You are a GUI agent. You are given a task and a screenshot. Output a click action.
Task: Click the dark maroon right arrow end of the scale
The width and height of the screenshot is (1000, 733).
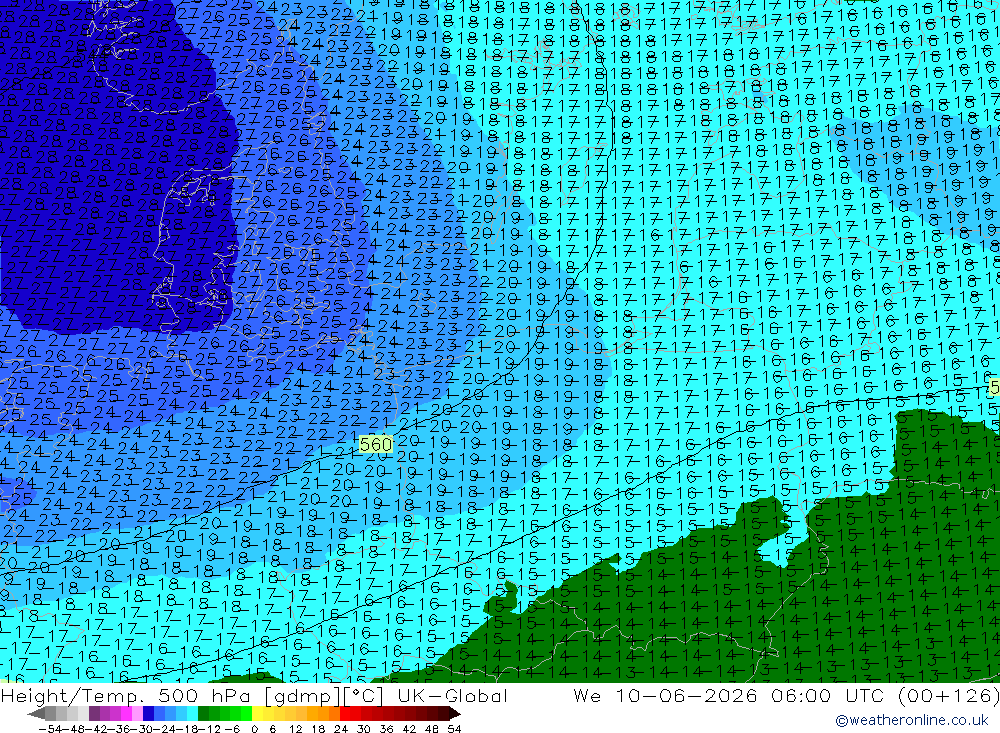(453, 713)
